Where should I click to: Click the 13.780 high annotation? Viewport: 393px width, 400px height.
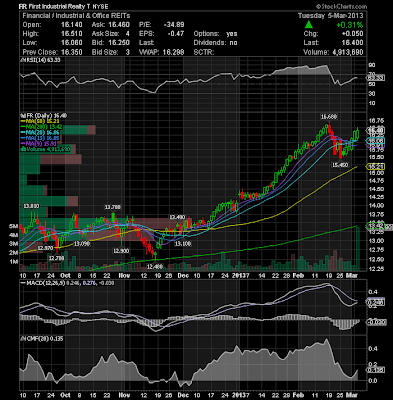[112, 207]
